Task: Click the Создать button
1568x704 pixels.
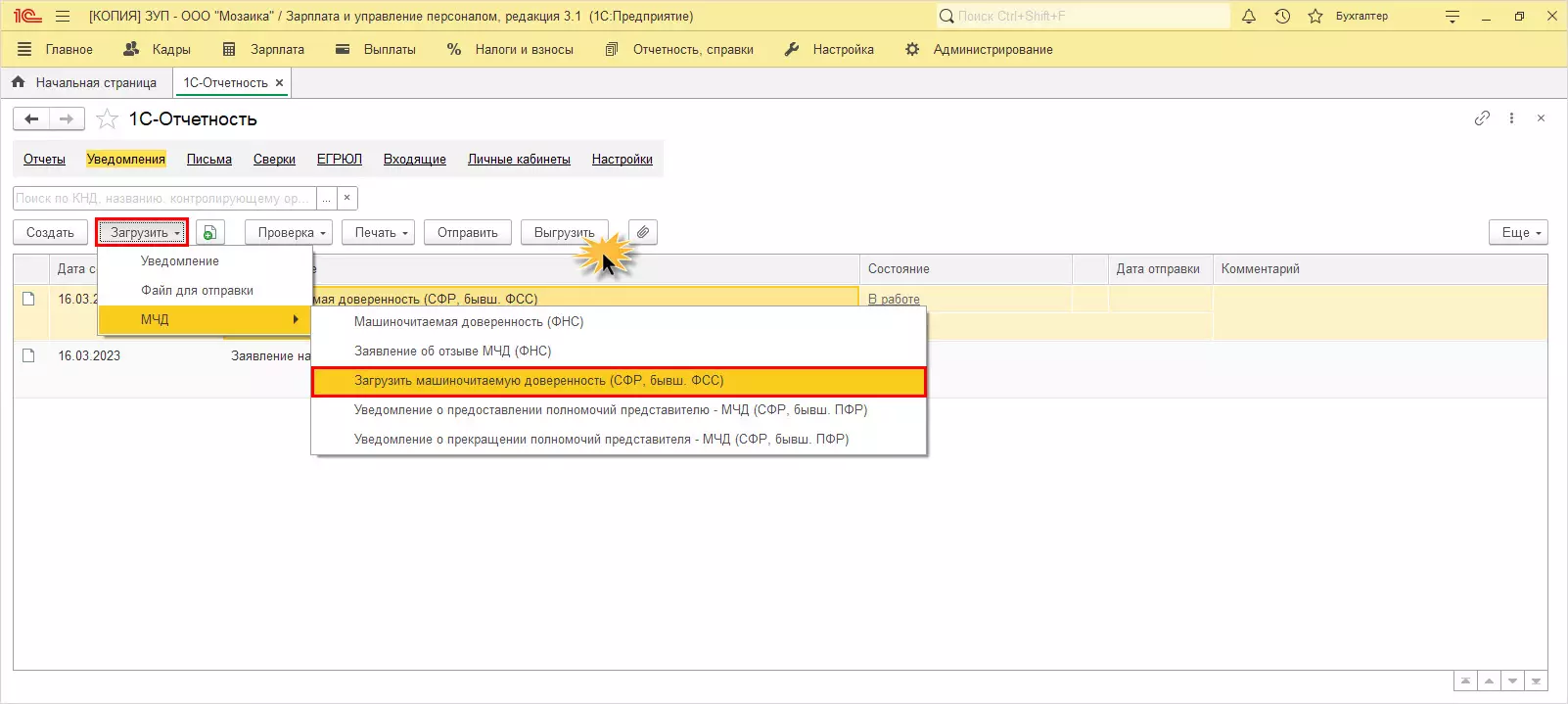Action: pyautogui.click(x=50, y=233)
